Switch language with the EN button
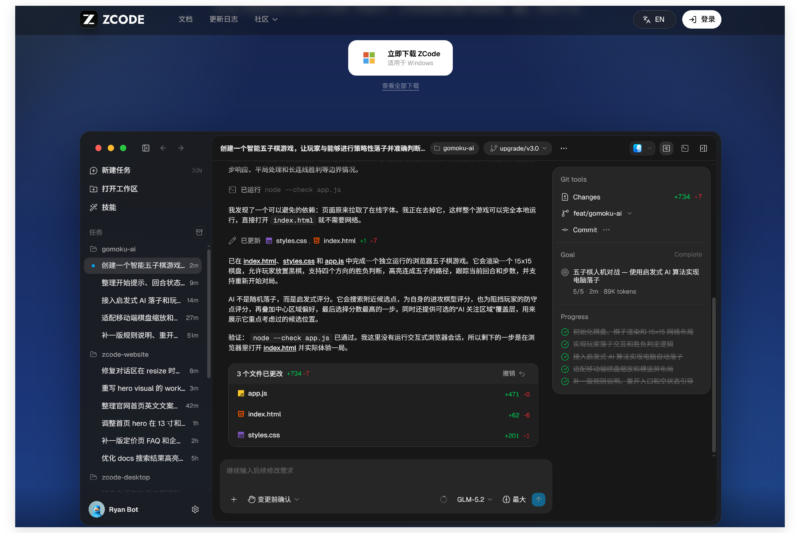This screenshot has height=533, width=800. click(x=654, y=19)
